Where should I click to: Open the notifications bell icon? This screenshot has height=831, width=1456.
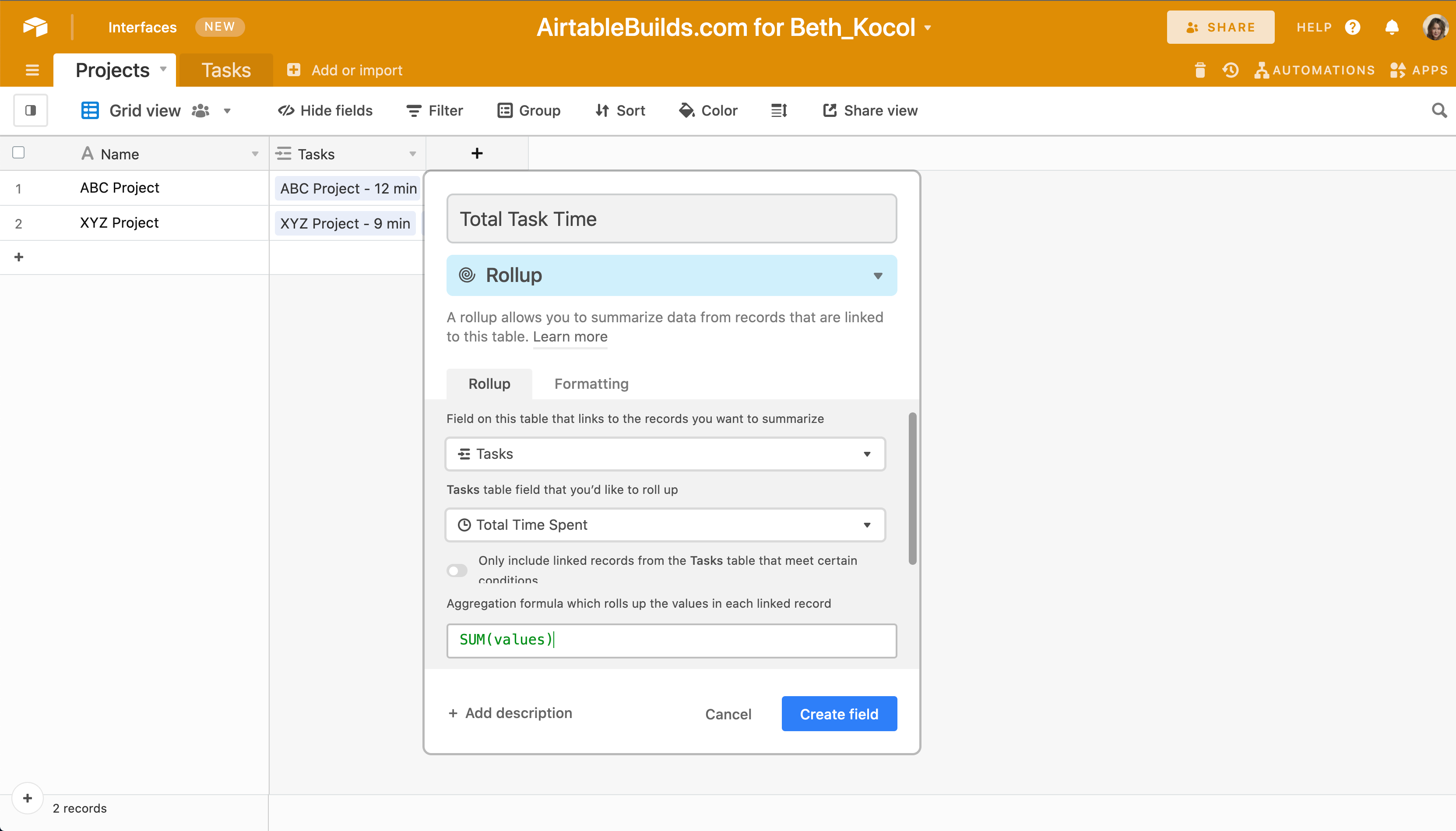click(1392, 28)
